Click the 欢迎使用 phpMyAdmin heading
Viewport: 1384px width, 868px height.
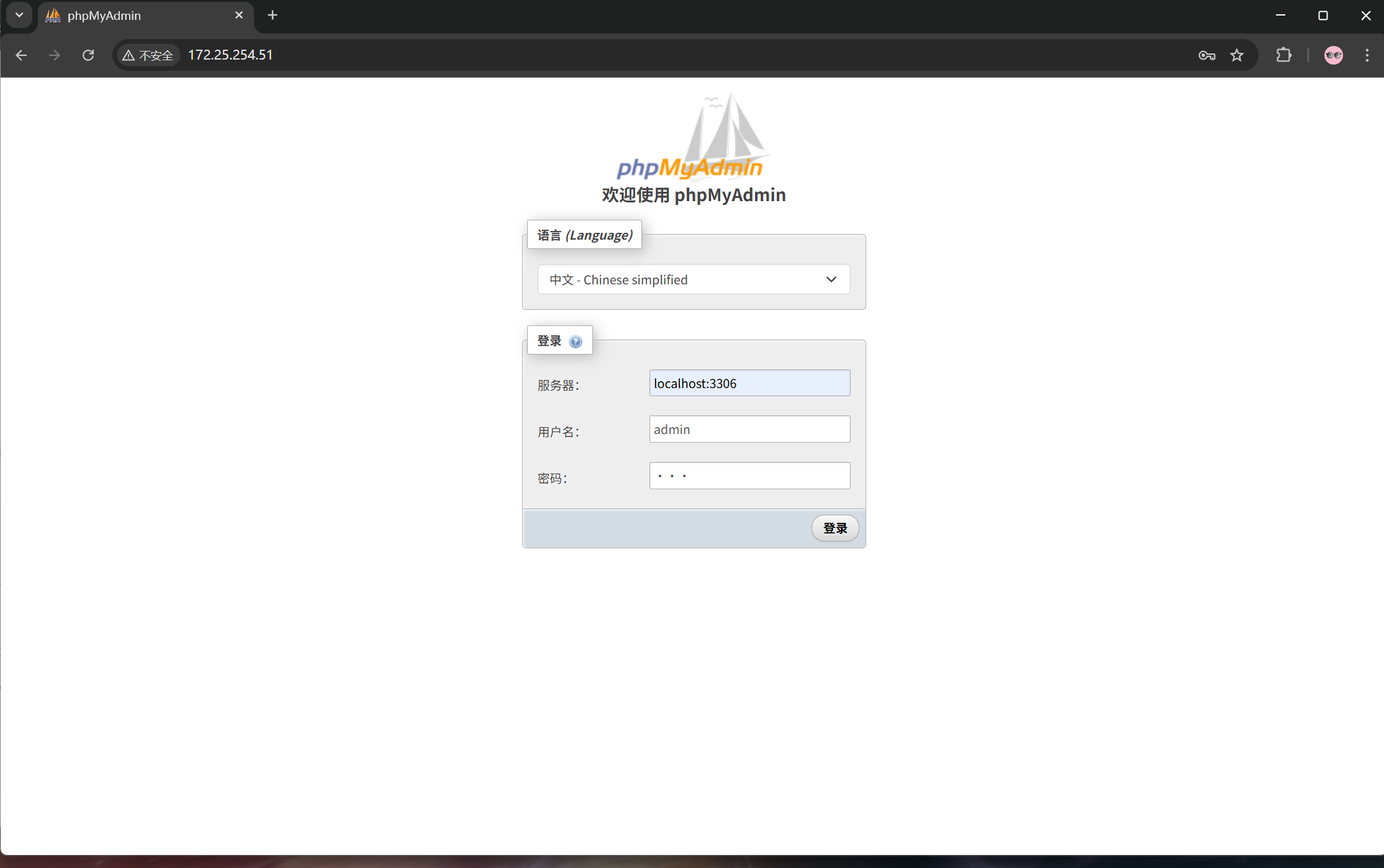pos(694,195)
